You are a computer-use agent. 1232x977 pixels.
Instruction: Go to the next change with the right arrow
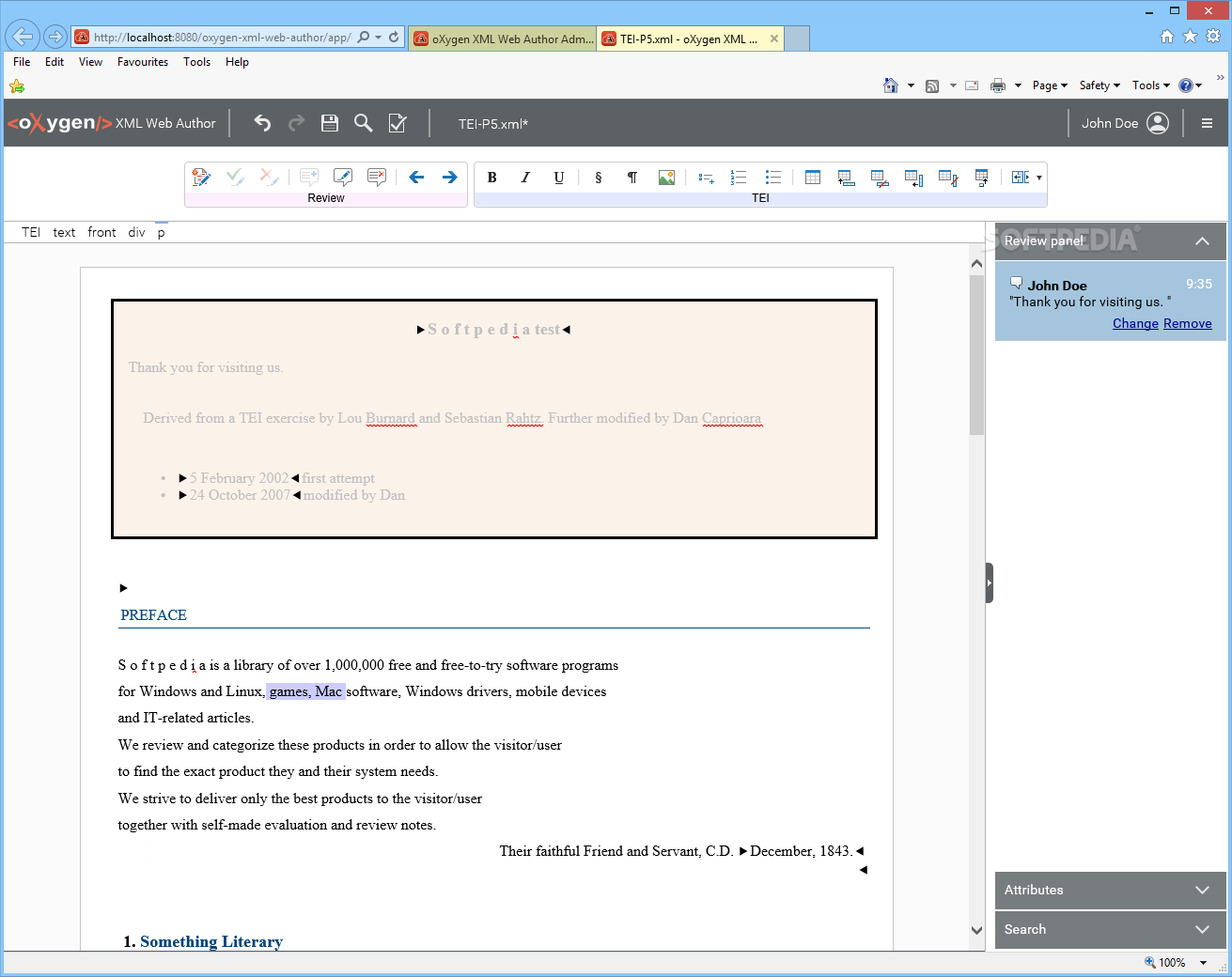point(450,177)
